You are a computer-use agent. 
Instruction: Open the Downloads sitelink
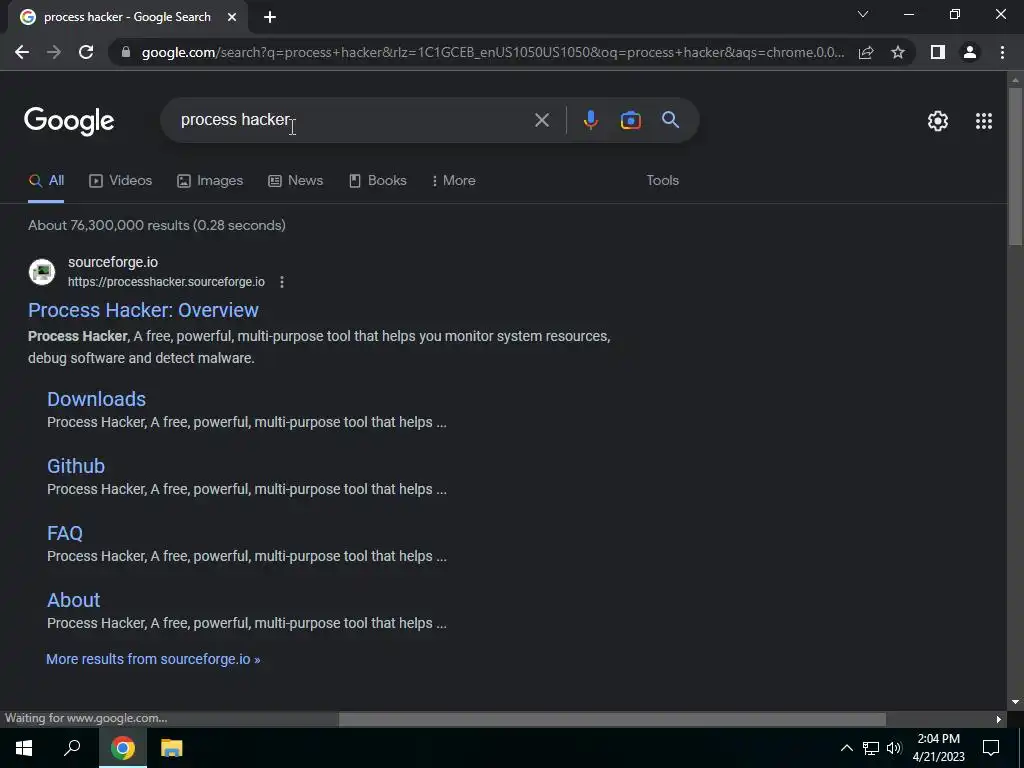pyautogui.click(x=96, y=399)
